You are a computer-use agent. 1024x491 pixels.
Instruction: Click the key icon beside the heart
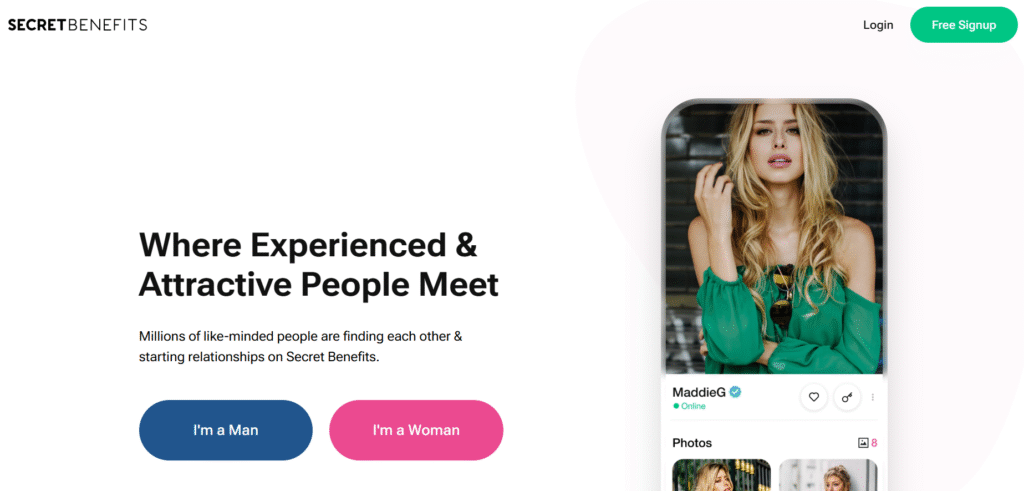coord(847,397)
